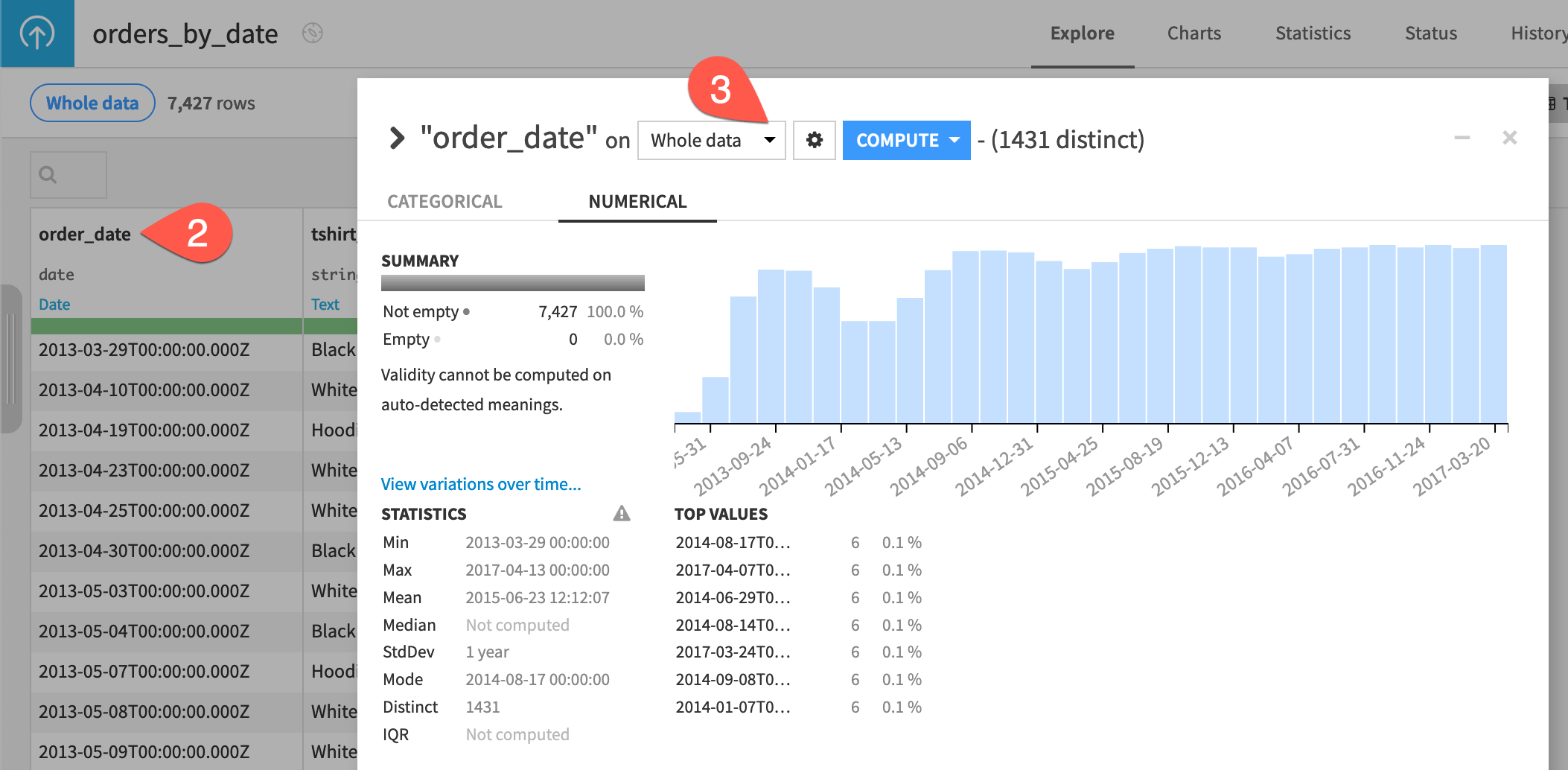Click the table display settings icon top right
Screen dimensions: 1568x770
tap(1552, 104)
